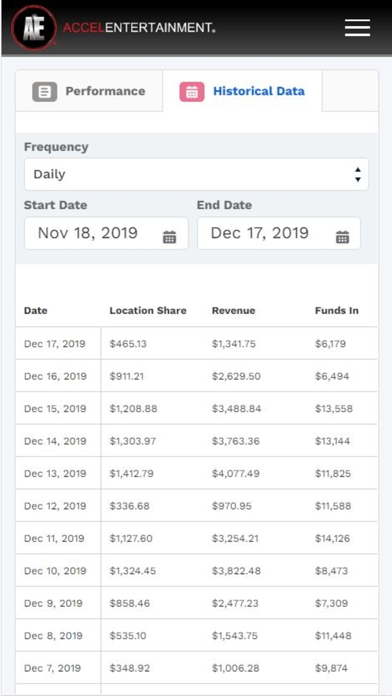
Task: Select the Dec 10, 2019 row date
Action: pos(55,571)
